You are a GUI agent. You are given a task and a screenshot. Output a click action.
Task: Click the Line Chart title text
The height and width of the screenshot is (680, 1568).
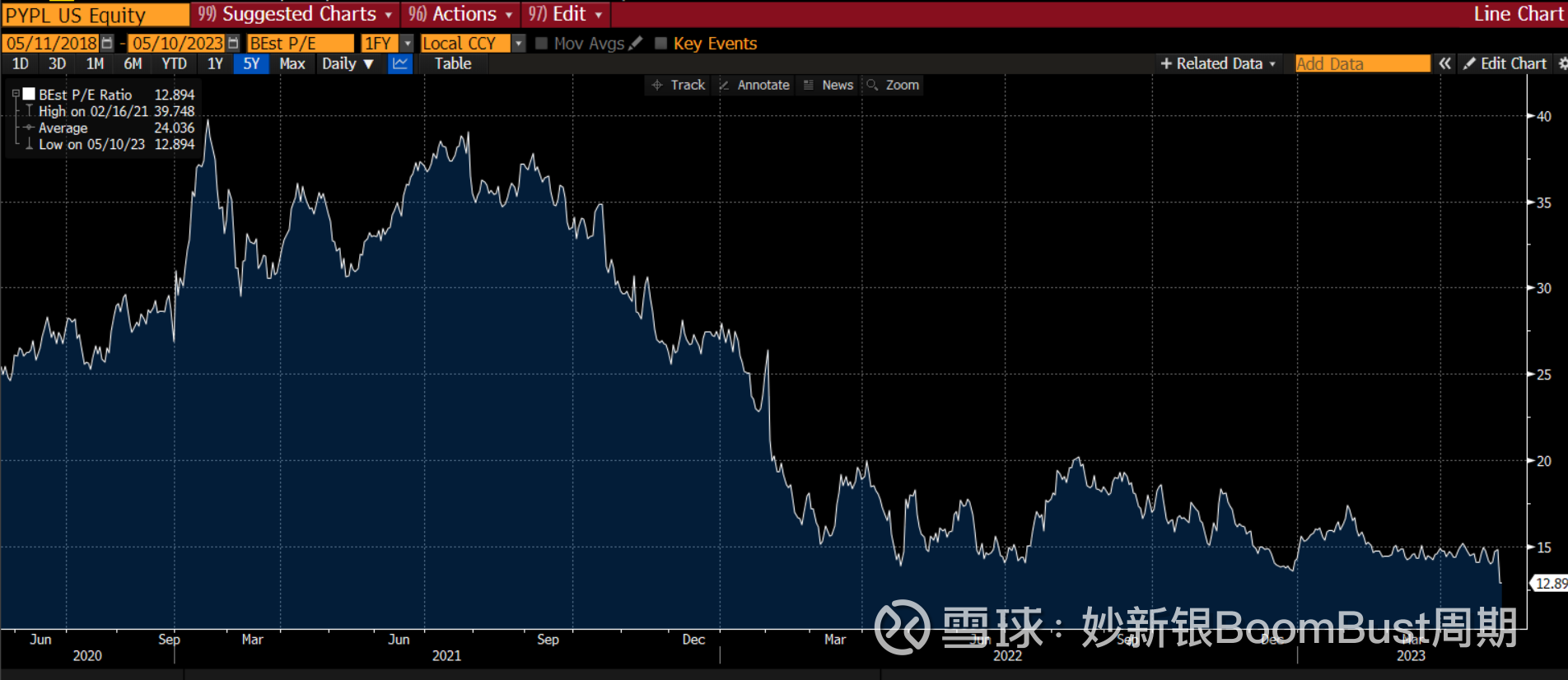coord(1518,14)
